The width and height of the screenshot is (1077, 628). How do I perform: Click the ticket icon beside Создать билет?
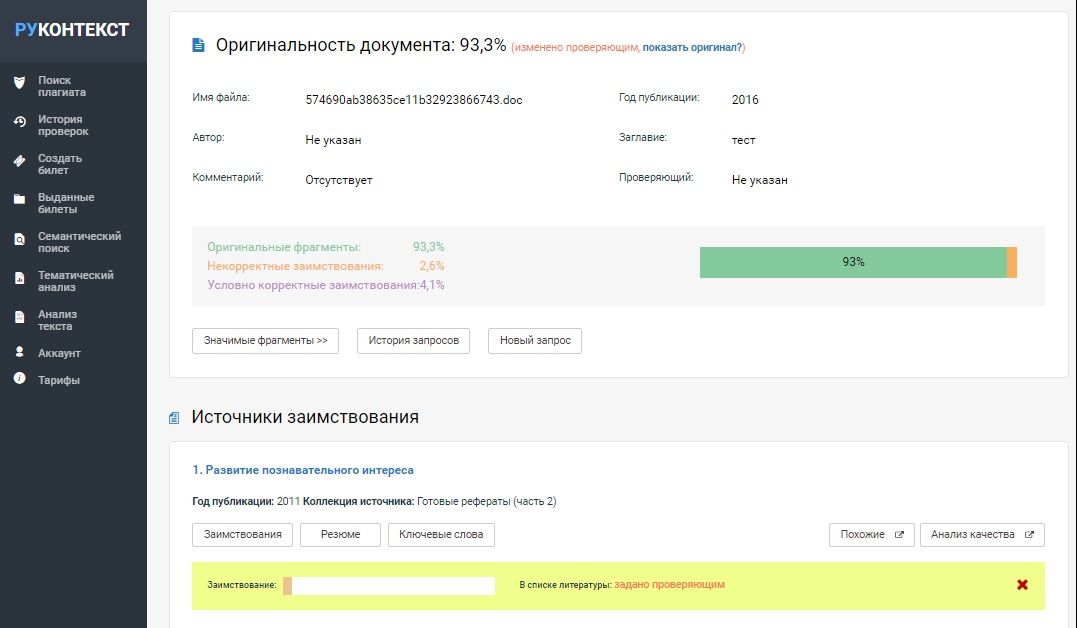pyautogui.click(x=19, y=160)
